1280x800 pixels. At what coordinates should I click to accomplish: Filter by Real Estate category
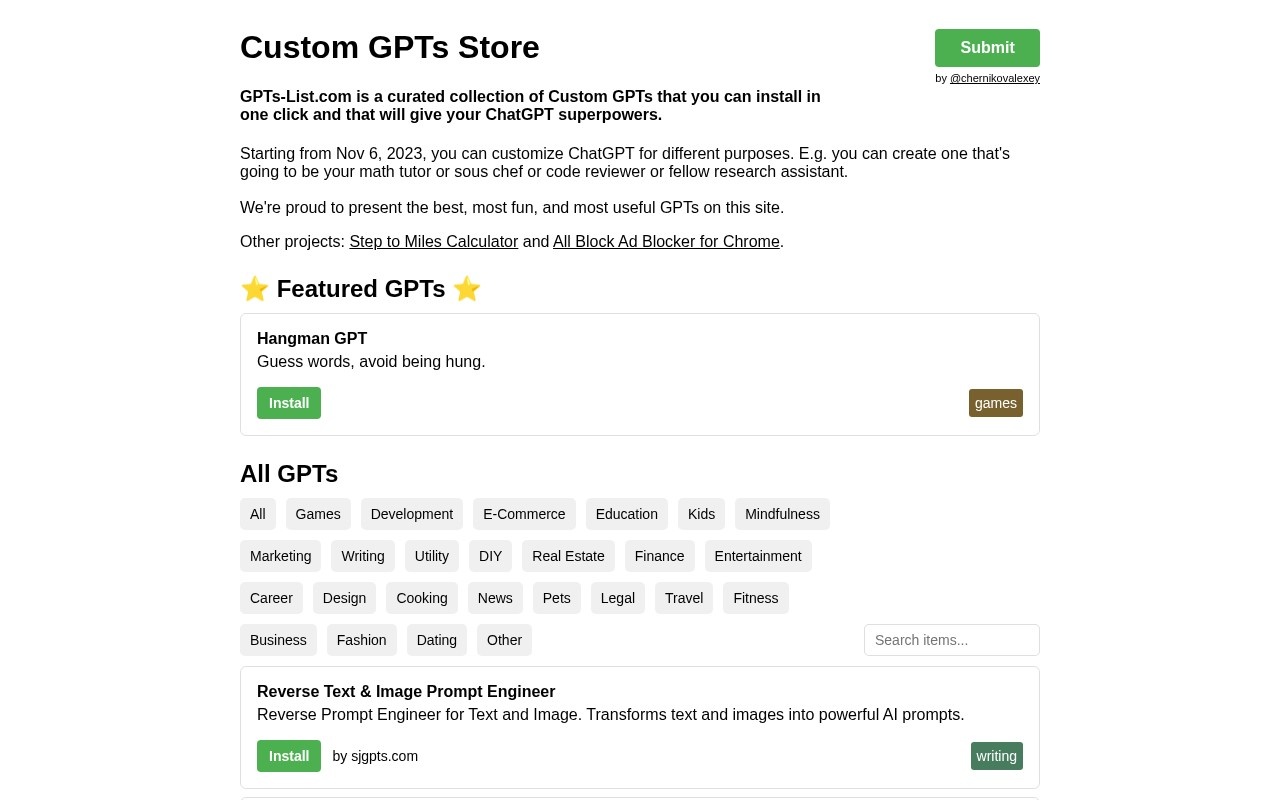568,556
